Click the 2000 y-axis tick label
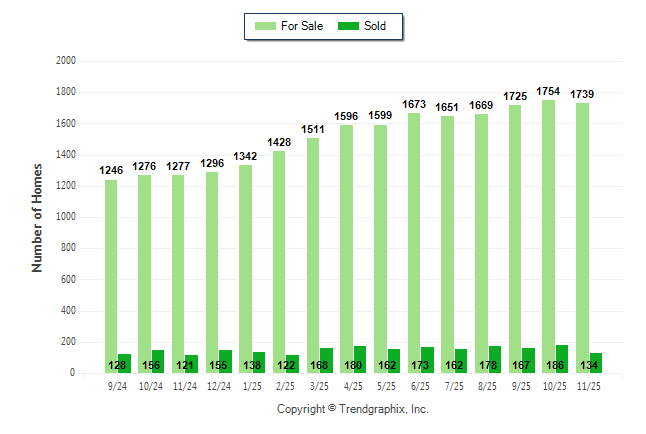The height and width of the screenshot is (434, 646). (66, 61)
